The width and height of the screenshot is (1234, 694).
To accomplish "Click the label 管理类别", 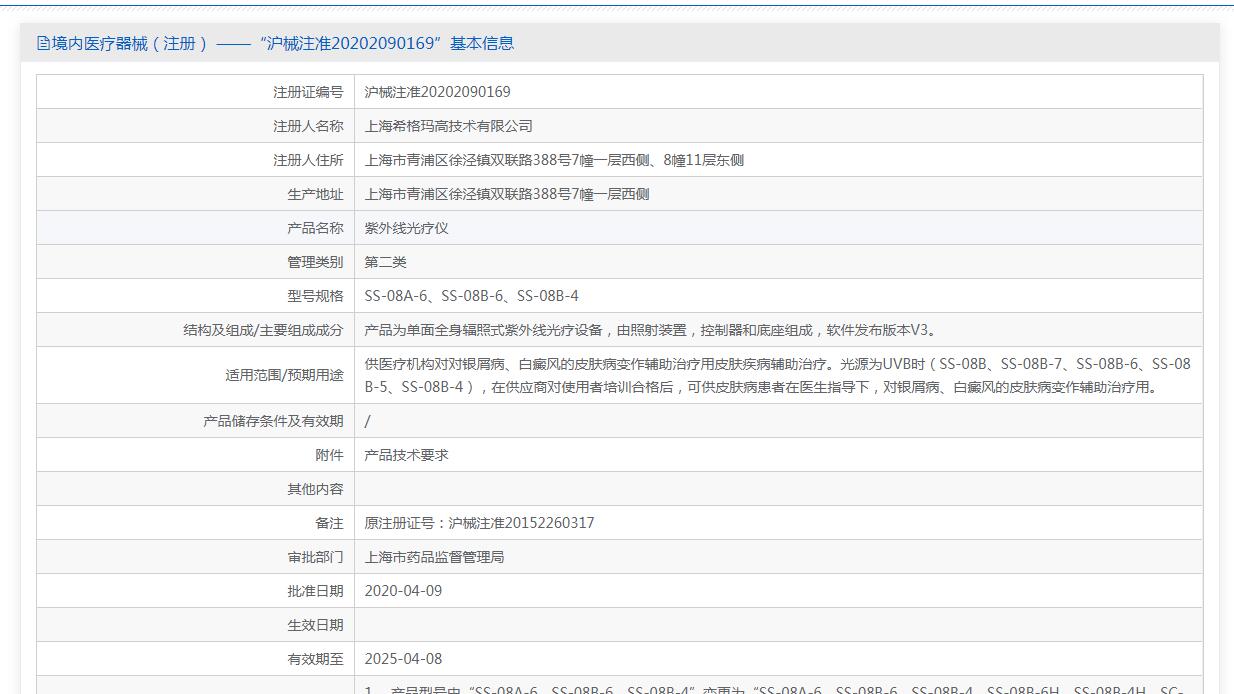I will click(315, 262).
